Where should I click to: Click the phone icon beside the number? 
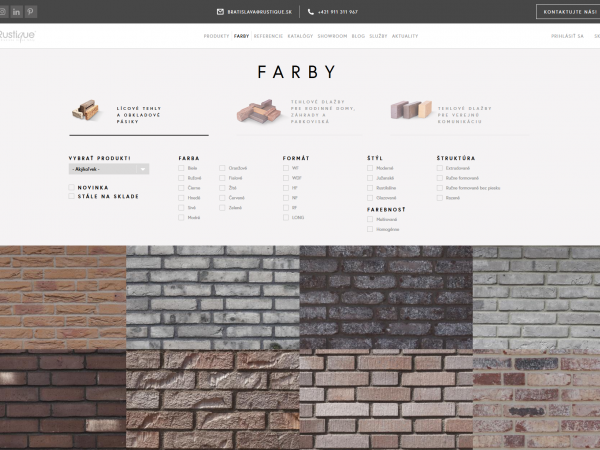point(310,12)
